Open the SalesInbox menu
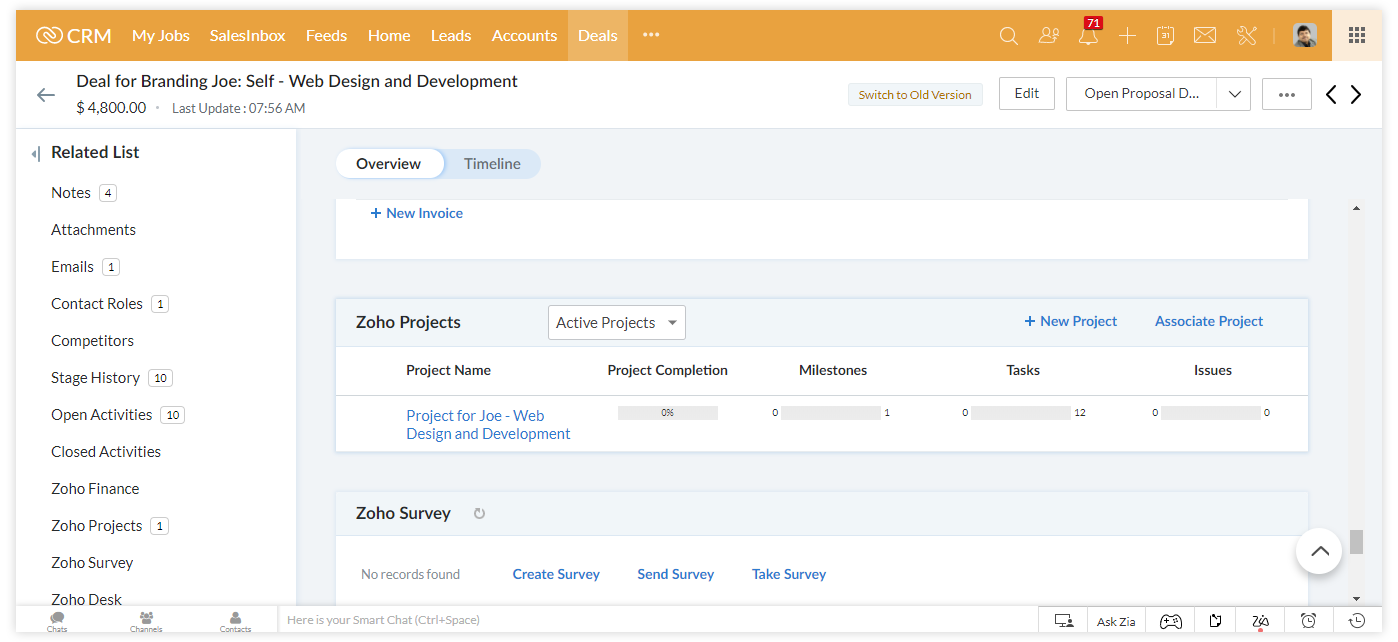 (x=248, y=35)
